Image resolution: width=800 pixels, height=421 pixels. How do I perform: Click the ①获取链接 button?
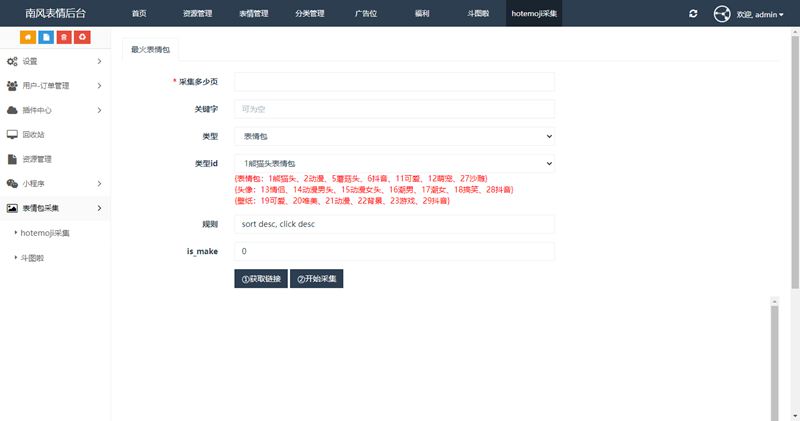[x=260, y=278]
